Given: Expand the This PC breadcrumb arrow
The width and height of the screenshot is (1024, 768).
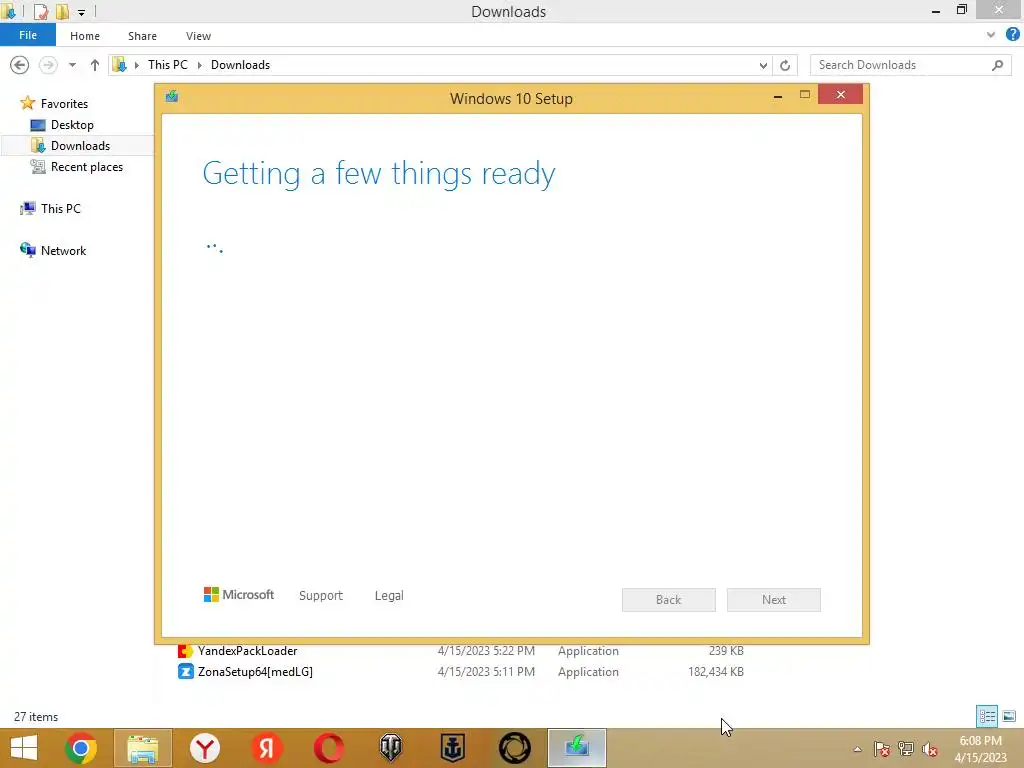Looking at the screenshot, I should [200, 65].
